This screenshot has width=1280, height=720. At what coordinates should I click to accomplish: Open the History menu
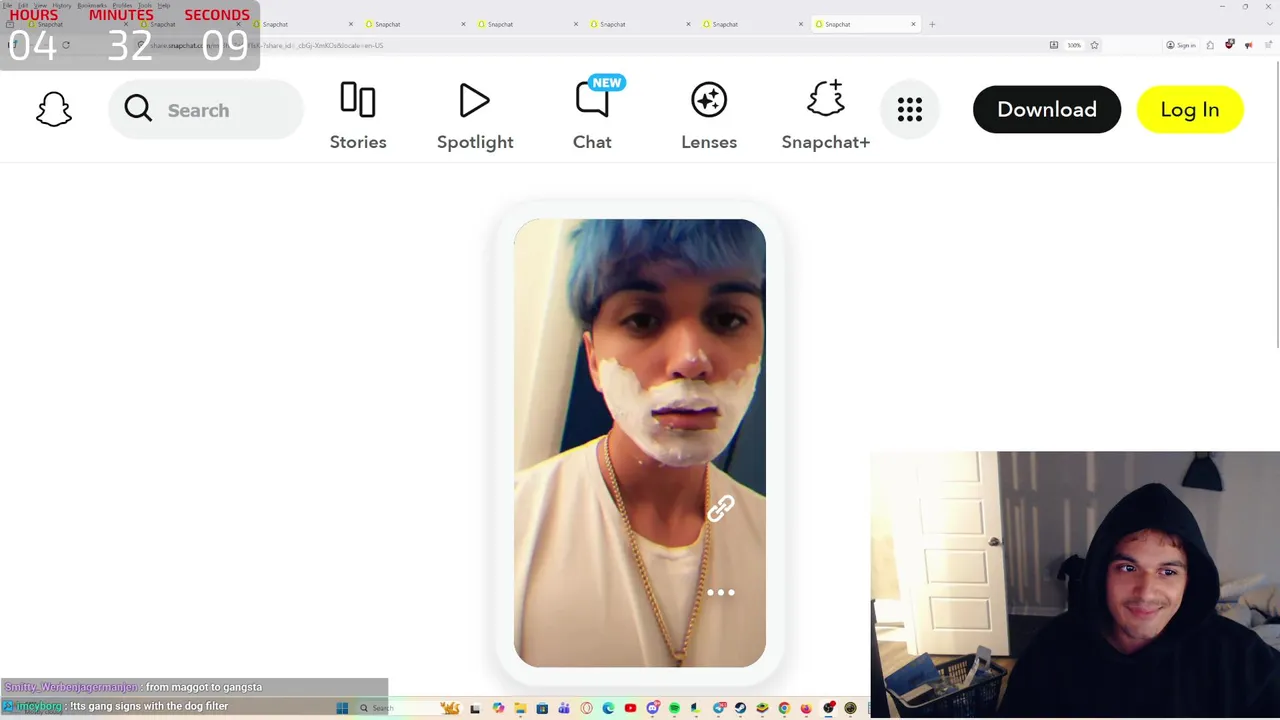pos(61,5)
